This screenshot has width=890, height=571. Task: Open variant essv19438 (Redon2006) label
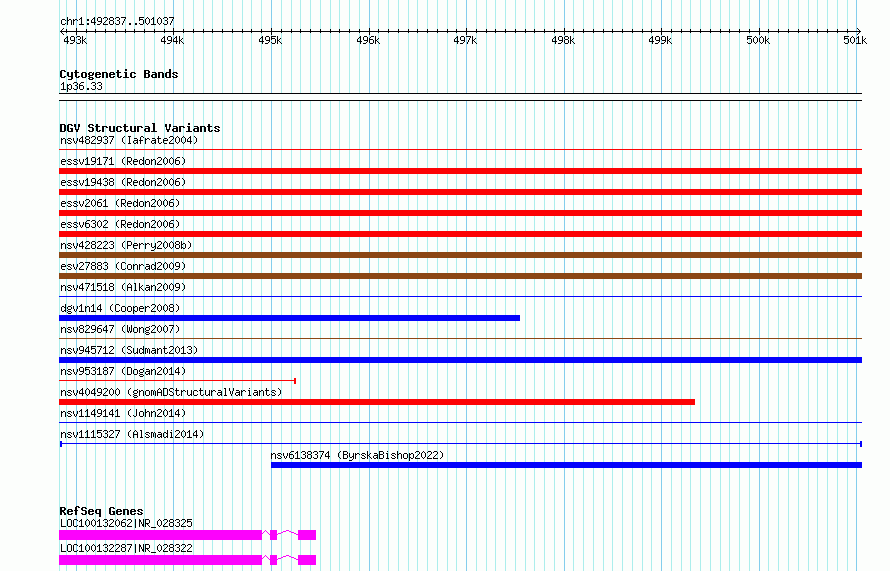[x=123, y=182]
